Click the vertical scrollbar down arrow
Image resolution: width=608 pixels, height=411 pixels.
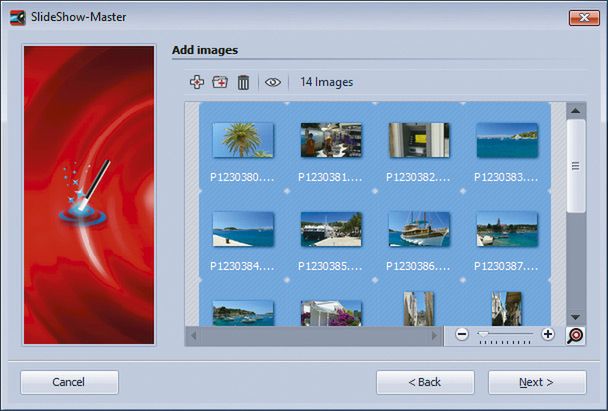[x=575, y=317]
